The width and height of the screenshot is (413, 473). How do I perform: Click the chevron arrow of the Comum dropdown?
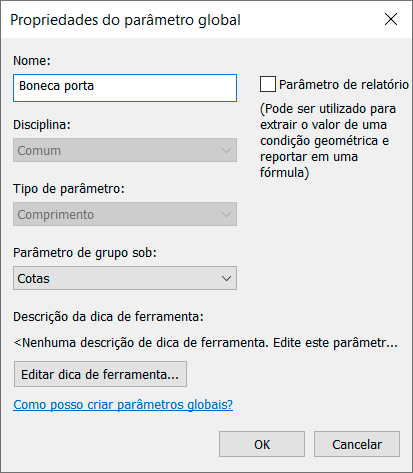point(226,150)
